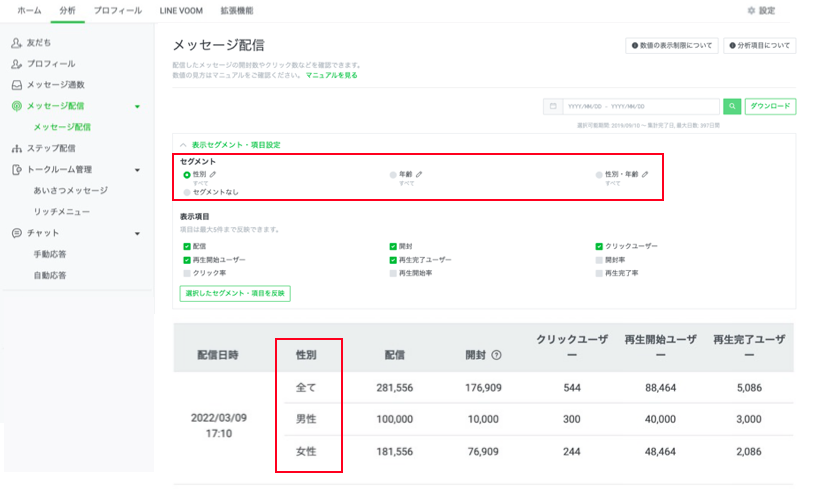This screenshot has width=818, height=489.
Task: Edit the 性別・年齢 segment pencil icon
Action: pyautogui.click(x=645, y=174)
